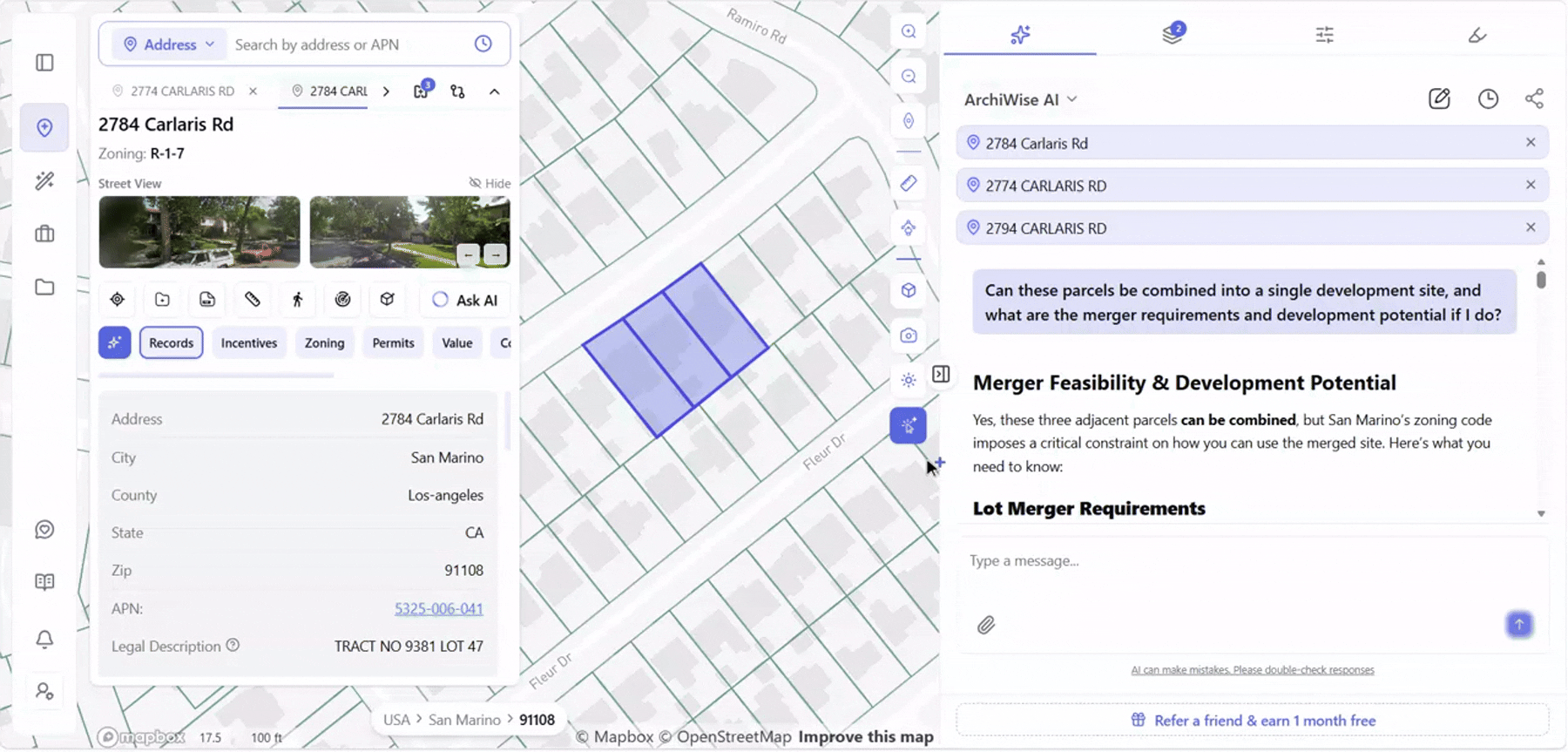The width and height of the screenshot is (1568, 752).
Task: Select the map ruler measure tool
Action: click(909, 183)
